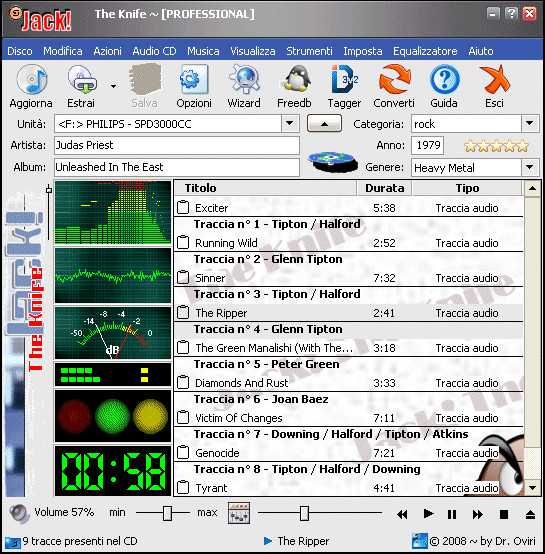Click the Artista field with Judas Priest

click(177, 145)
